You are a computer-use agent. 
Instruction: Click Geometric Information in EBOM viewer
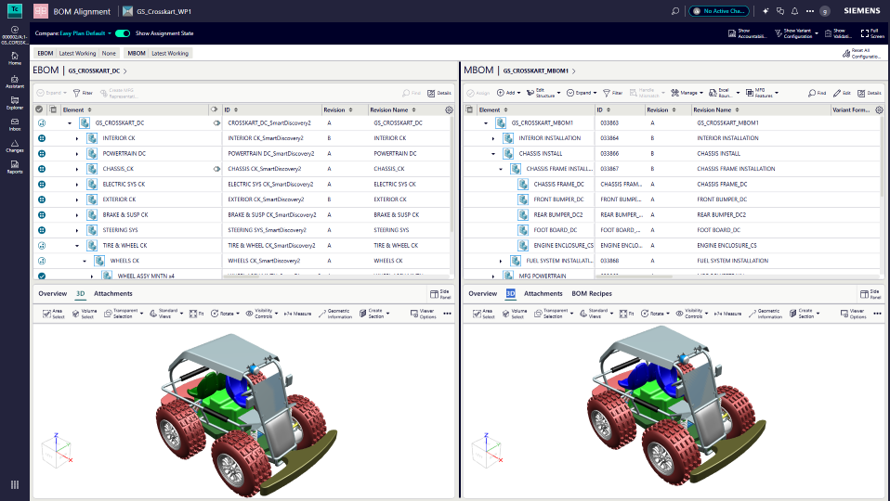pyautogui.click(x=334, y=314)
